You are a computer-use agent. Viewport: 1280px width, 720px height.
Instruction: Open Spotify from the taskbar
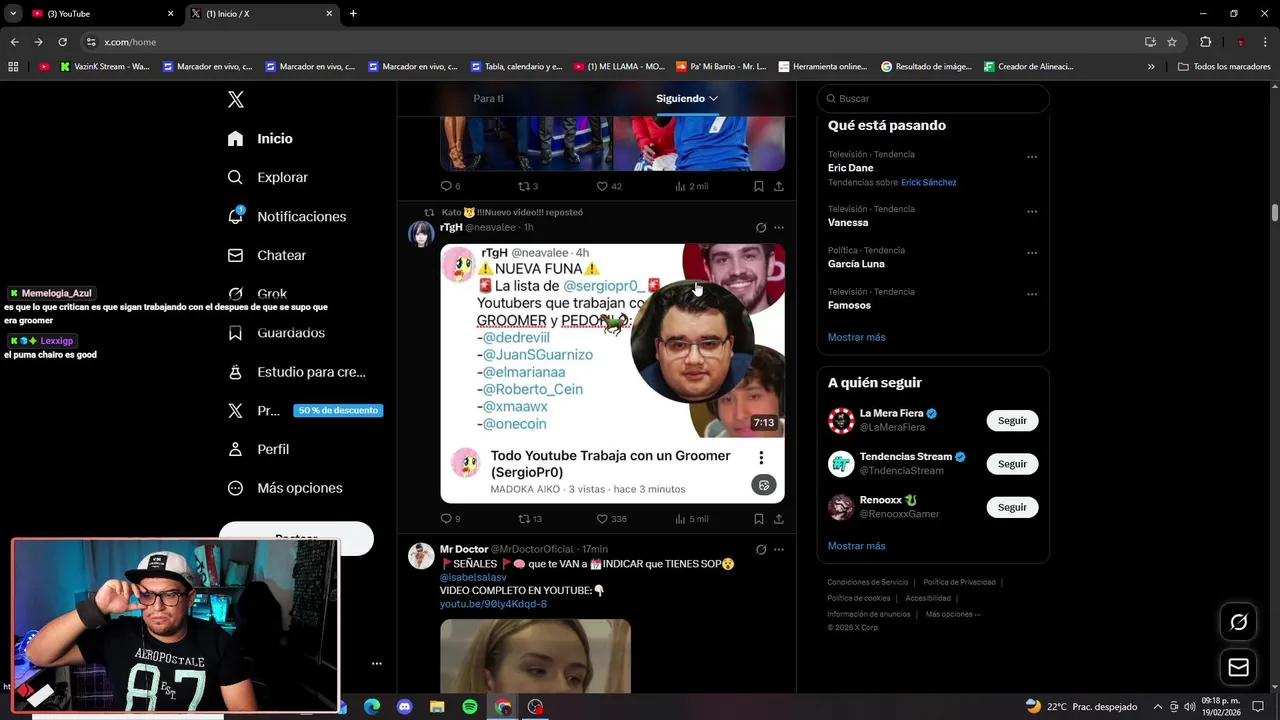coord(470,707)
